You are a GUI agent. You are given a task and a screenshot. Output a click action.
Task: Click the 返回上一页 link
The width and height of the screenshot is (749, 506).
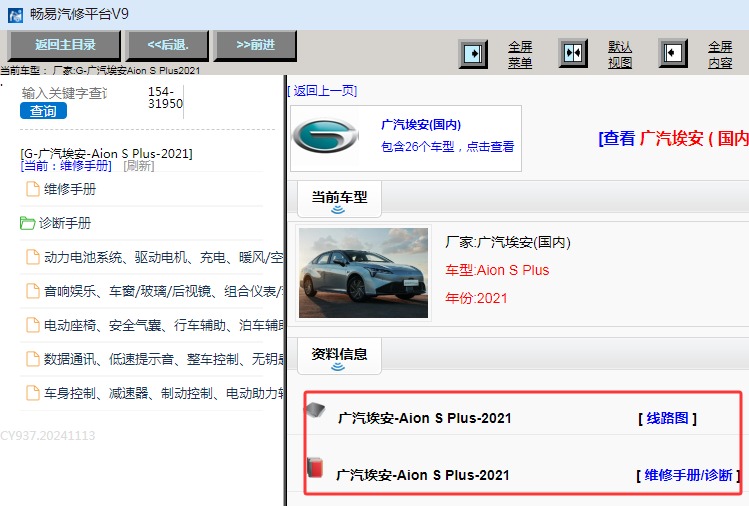coord(323,91)
